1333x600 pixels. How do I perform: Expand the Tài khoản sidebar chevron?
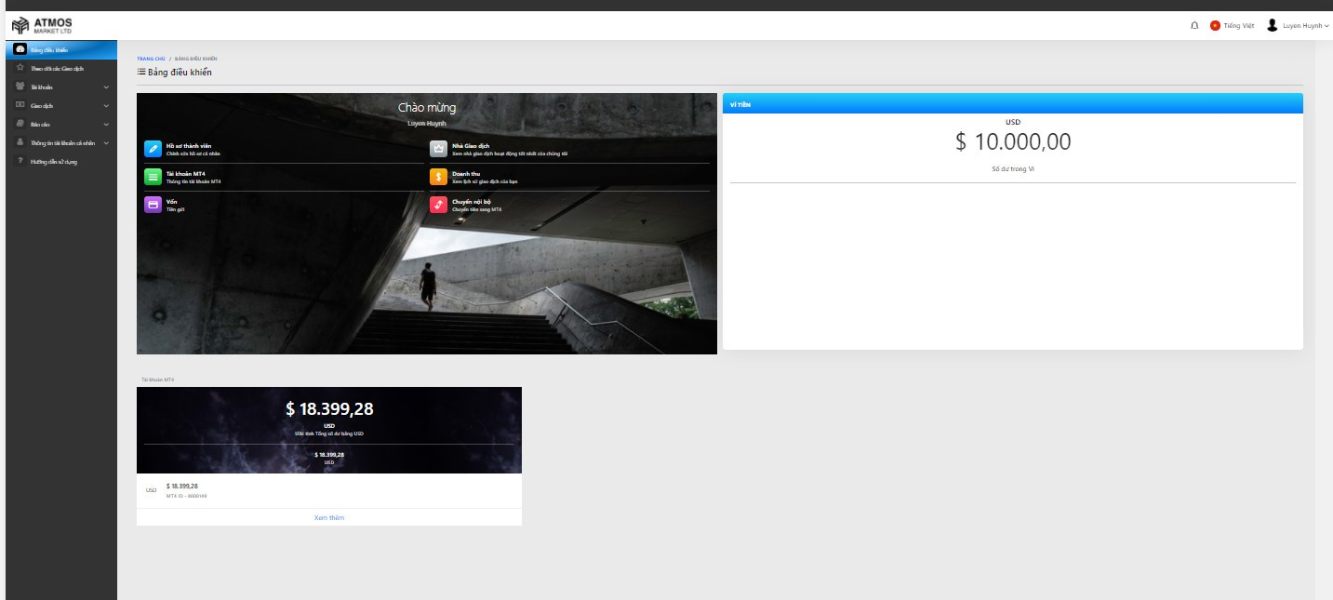coord(106,87)
